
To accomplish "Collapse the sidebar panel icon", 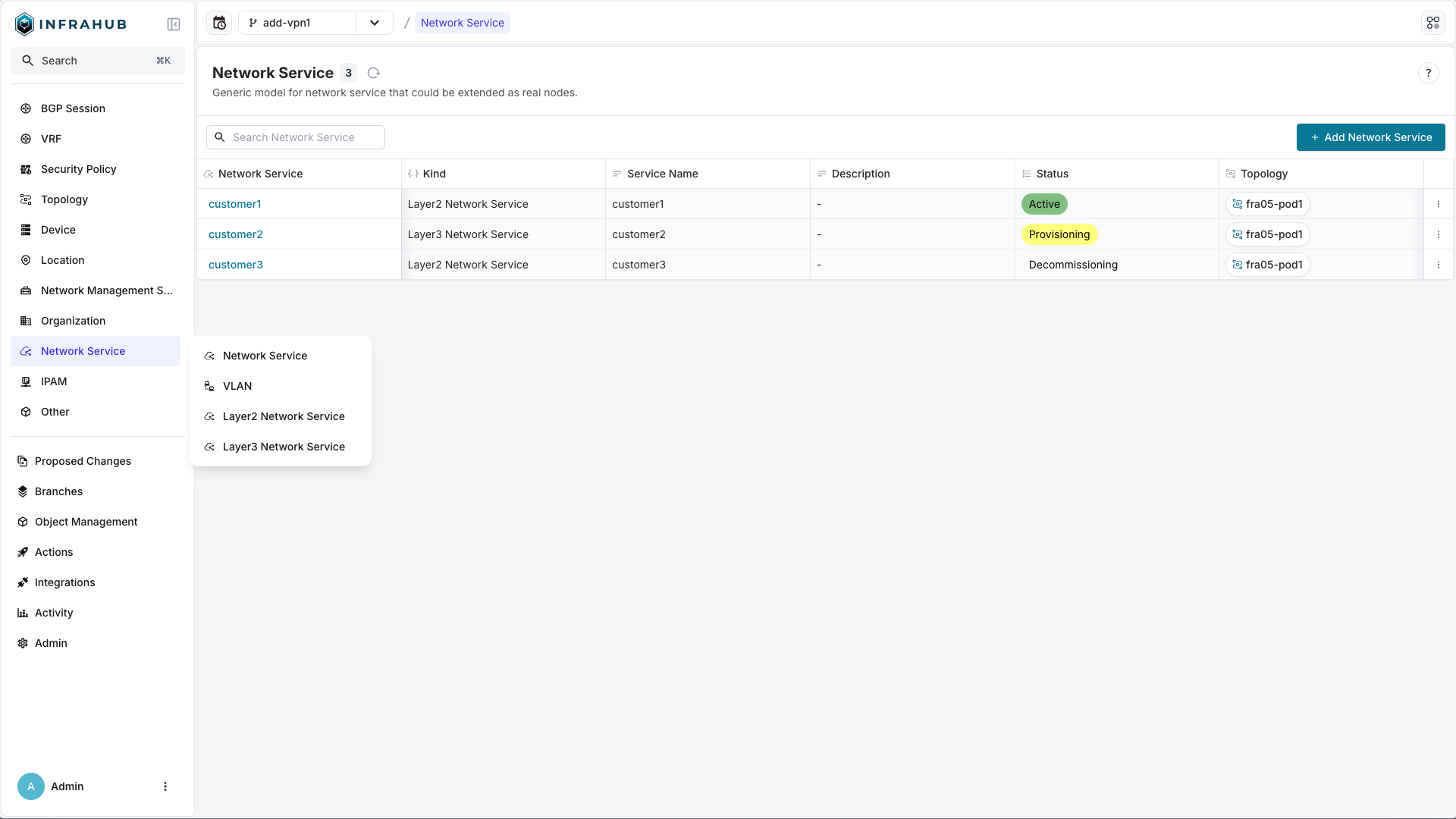I will [x=174, y=24].
